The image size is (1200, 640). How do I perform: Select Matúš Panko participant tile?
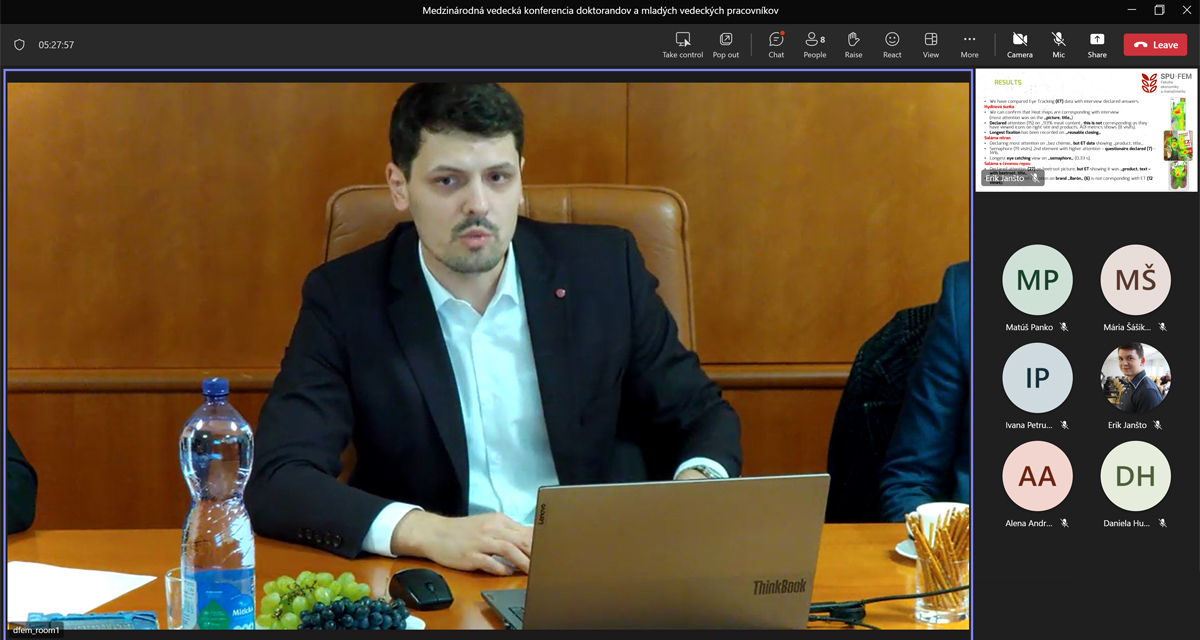tap(1037, 280)
